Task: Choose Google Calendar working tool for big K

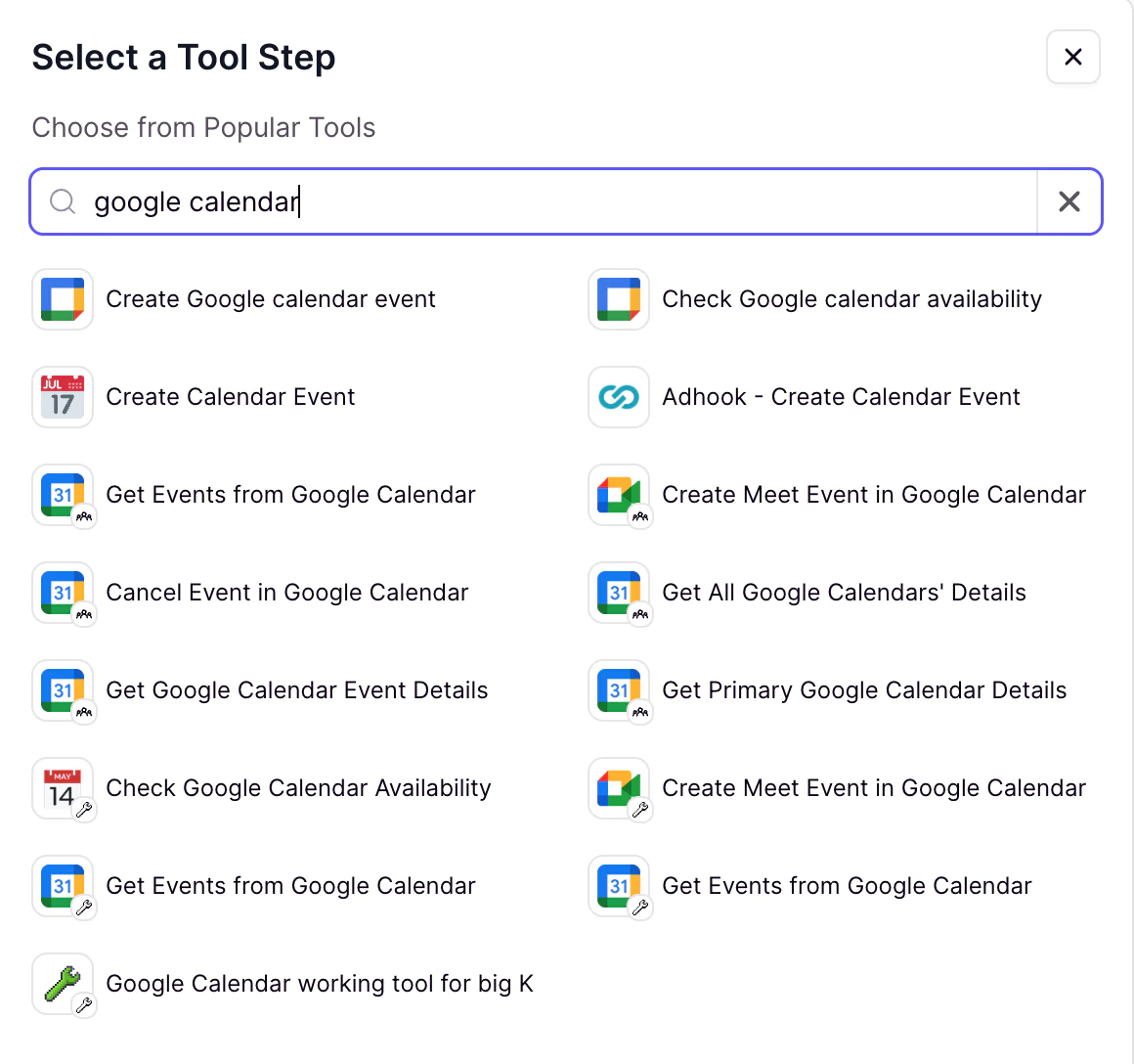Action: 319,984
